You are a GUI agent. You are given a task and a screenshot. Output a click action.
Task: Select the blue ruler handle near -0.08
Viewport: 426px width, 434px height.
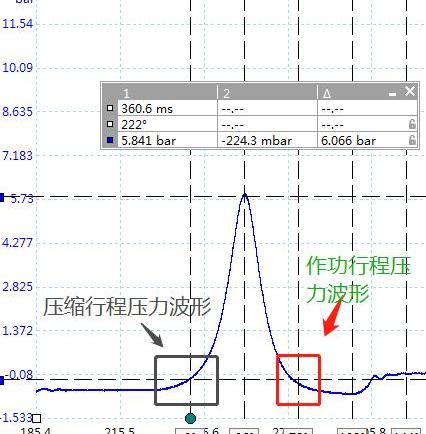point(2,380)
